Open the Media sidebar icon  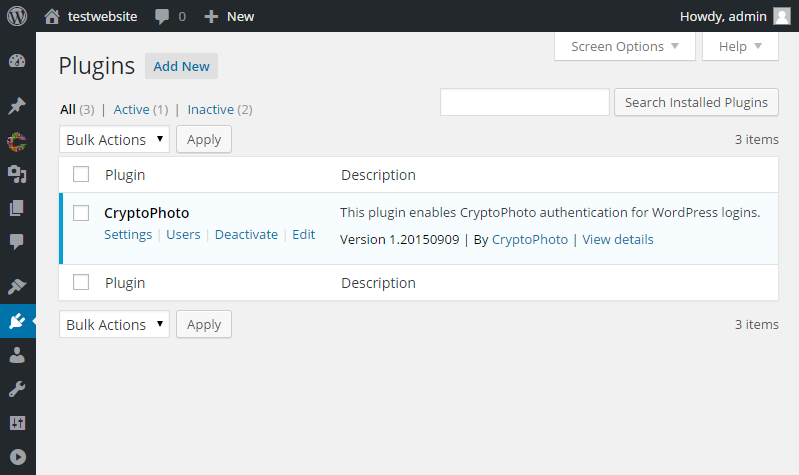(17, 174)
